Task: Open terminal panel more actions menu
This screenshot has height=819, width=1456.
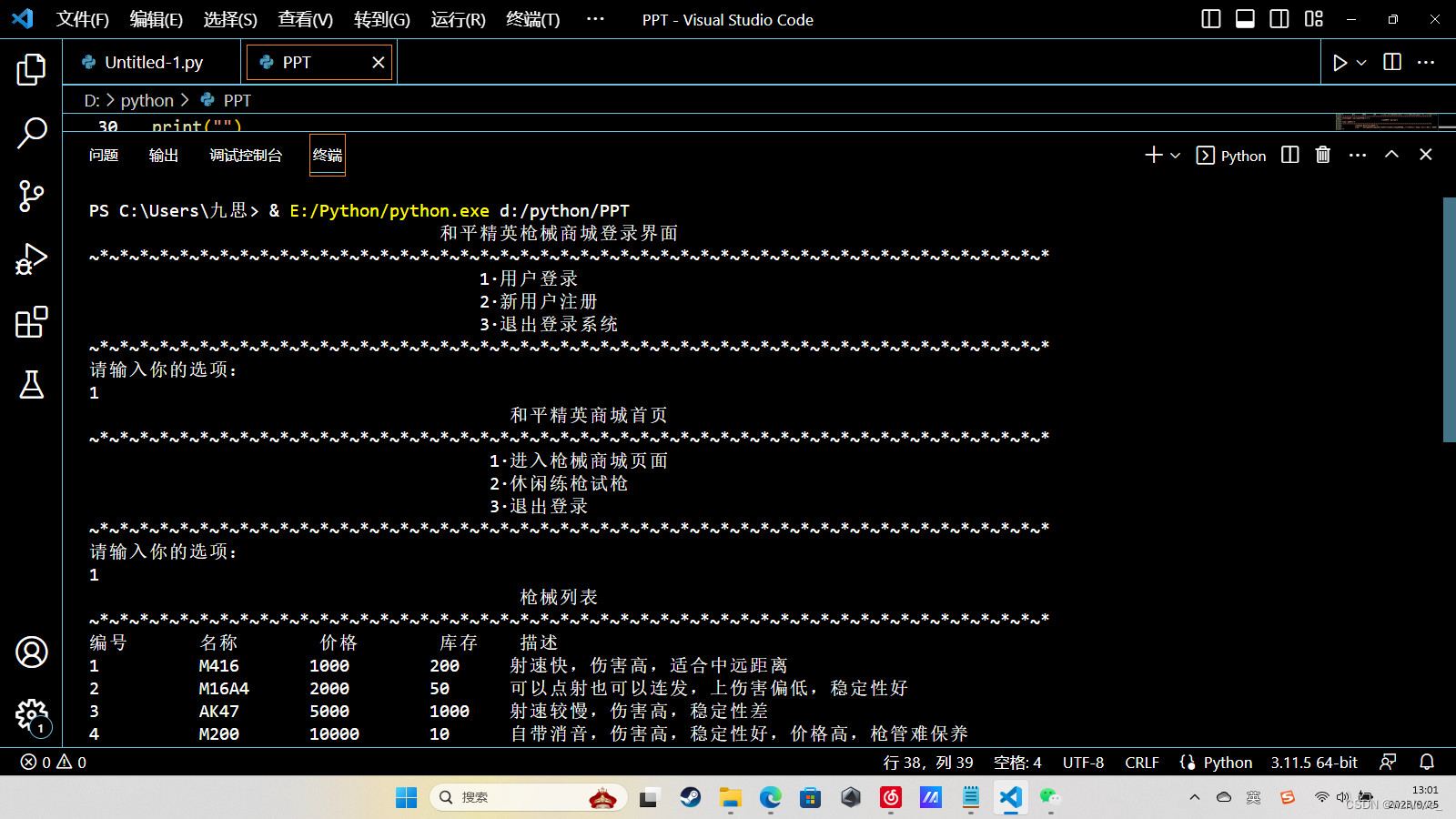Action: tap(1358, 156)
